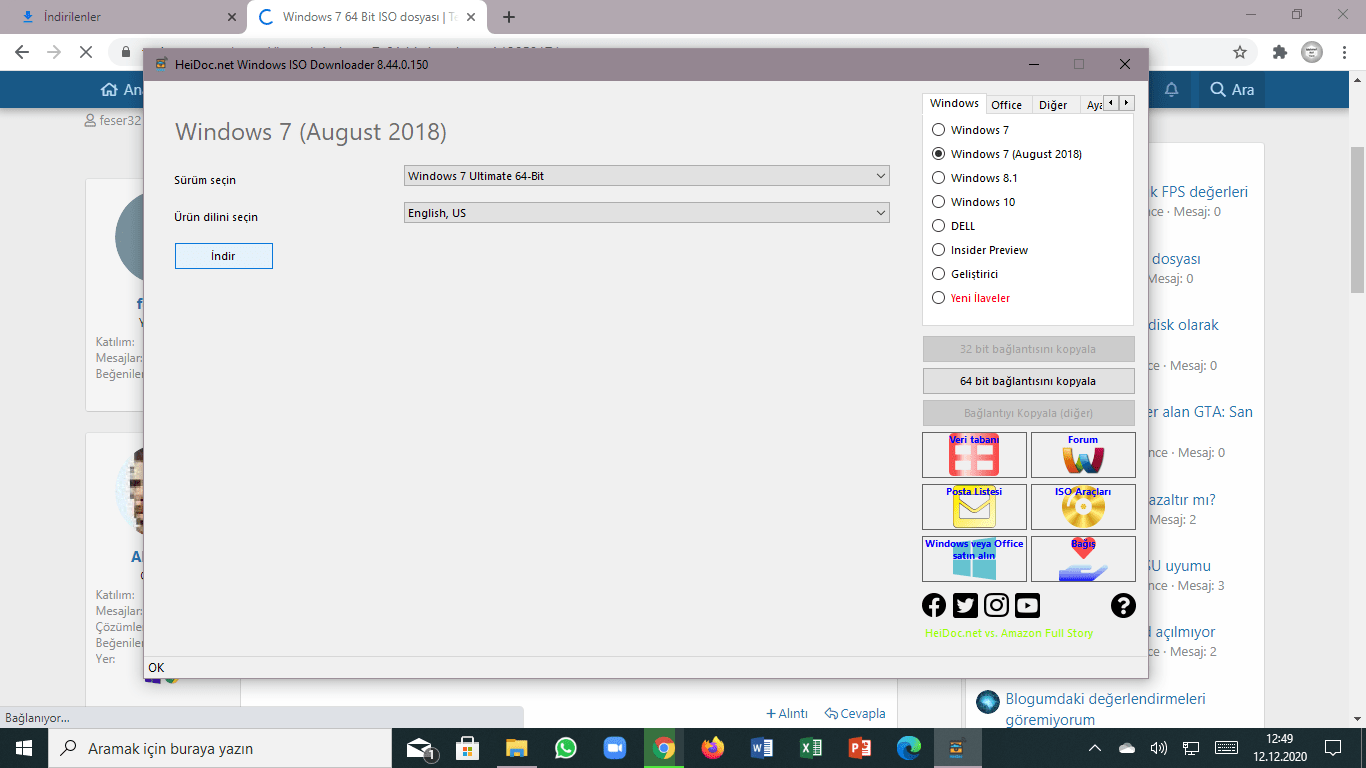Switch to the İndirilenler browser tab
Viewport: 1366px width, 768px height.
click(123, 17)
